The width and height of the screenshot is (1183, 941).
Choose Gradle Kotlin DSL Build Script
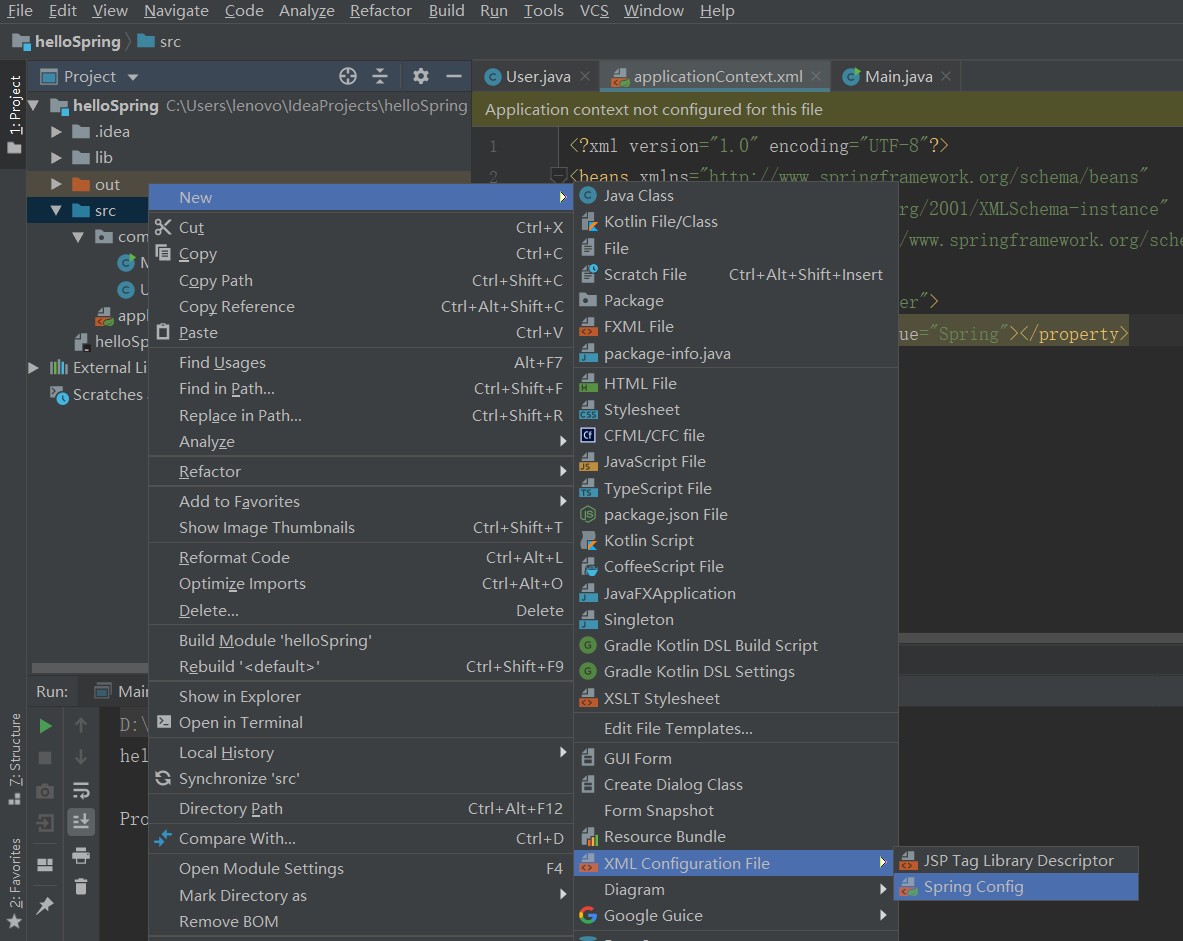[x=736, y=646]
